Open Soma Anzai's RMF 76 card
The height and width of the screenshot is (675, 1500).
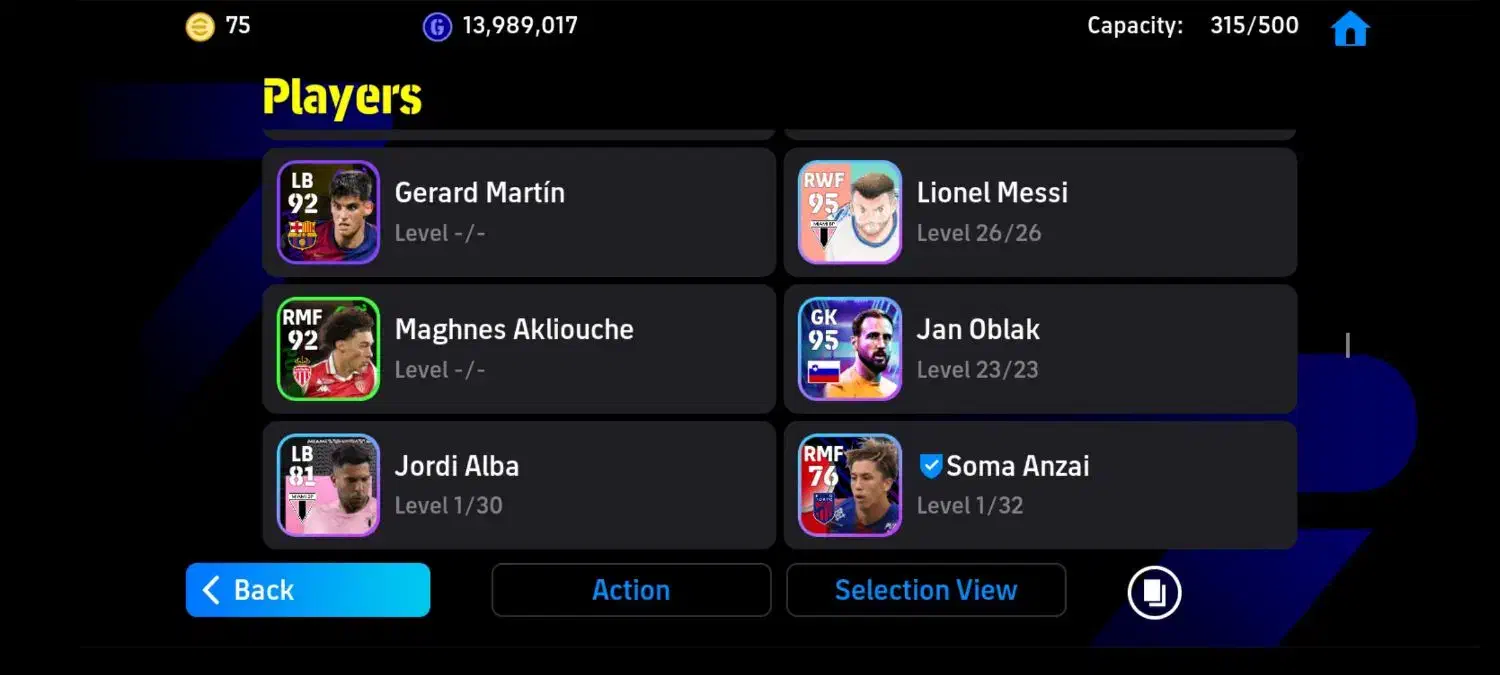click(850, 485)
